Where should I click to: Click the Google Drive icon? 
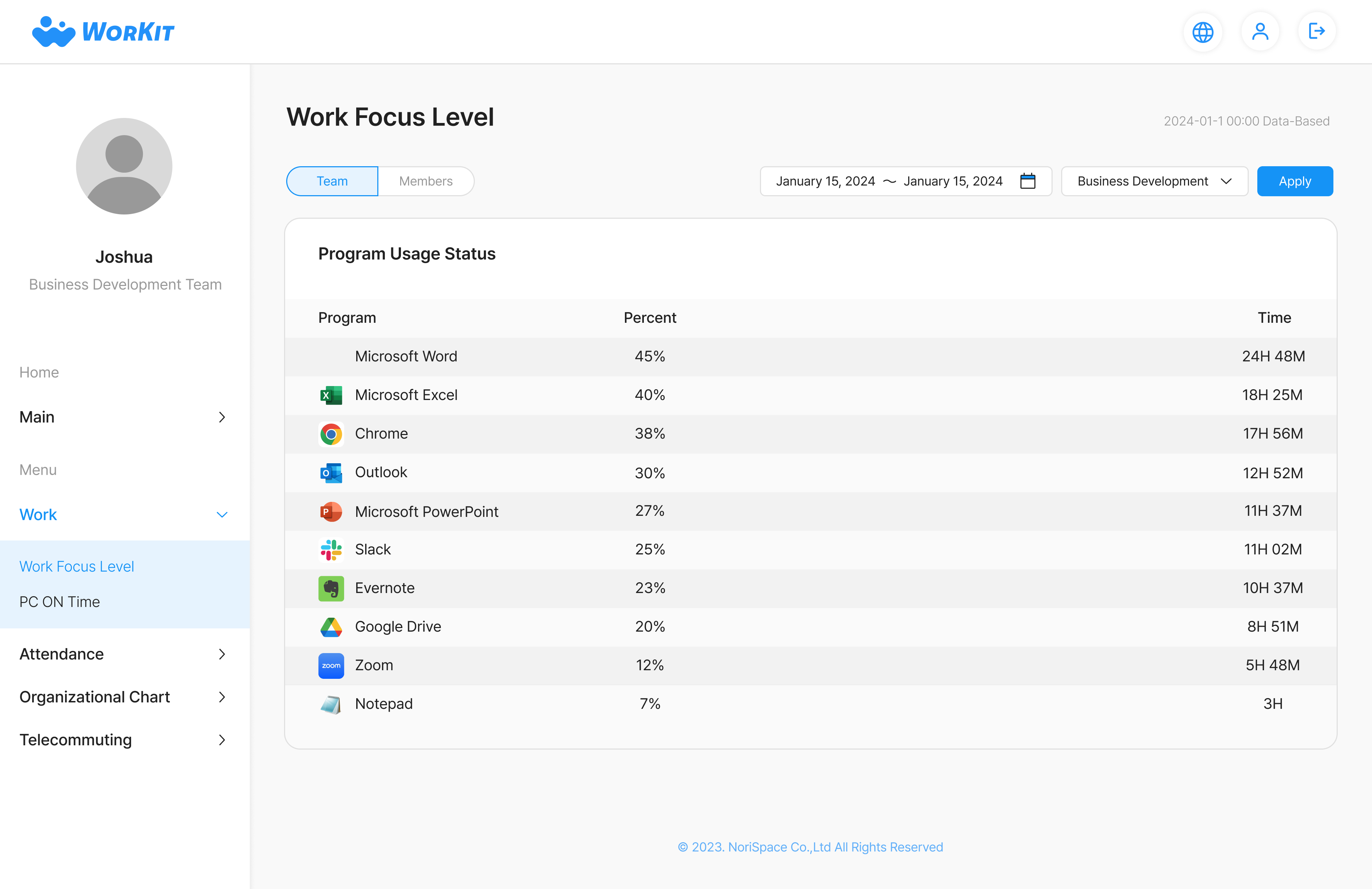coord(331,627)
